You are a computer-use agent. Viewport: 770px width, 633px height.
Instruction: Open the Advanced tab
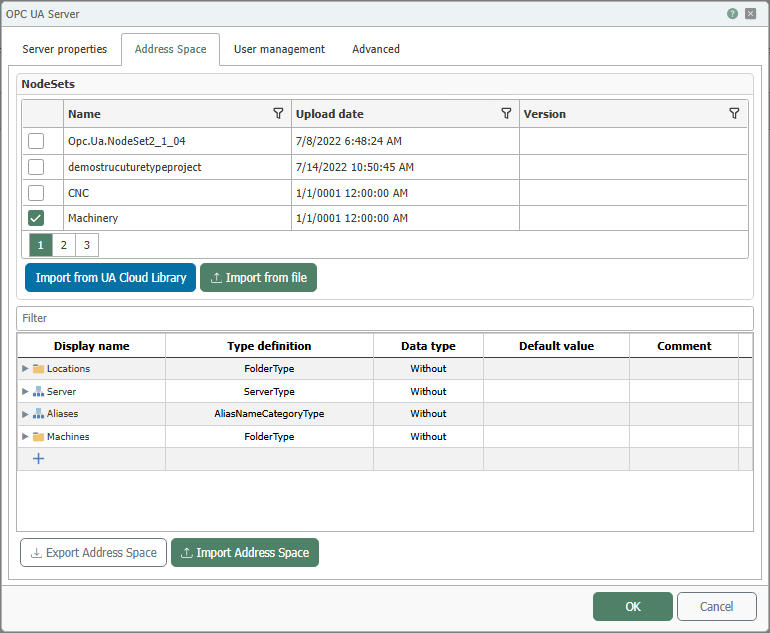[x=376, y=49]
